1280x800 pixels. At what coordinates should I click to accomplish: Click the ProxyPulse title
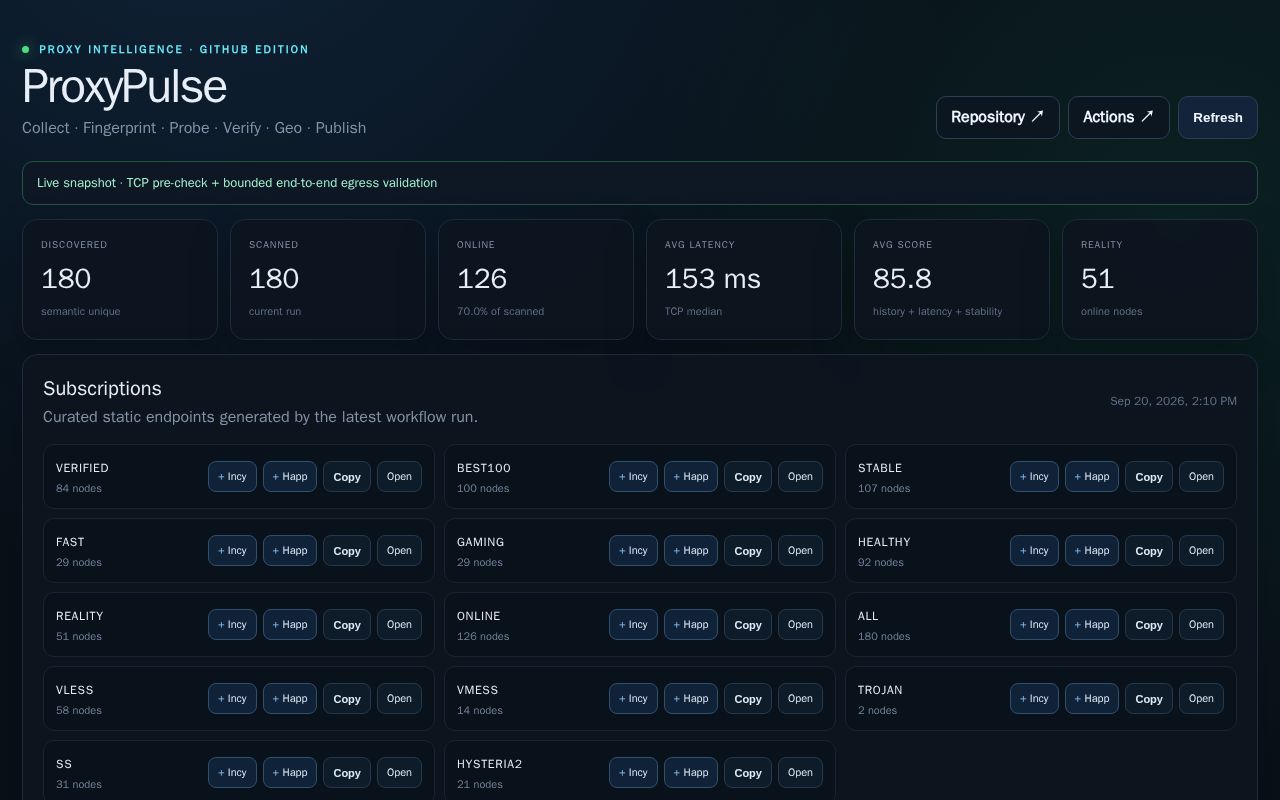pyautogui.click(x=124, y=87)
